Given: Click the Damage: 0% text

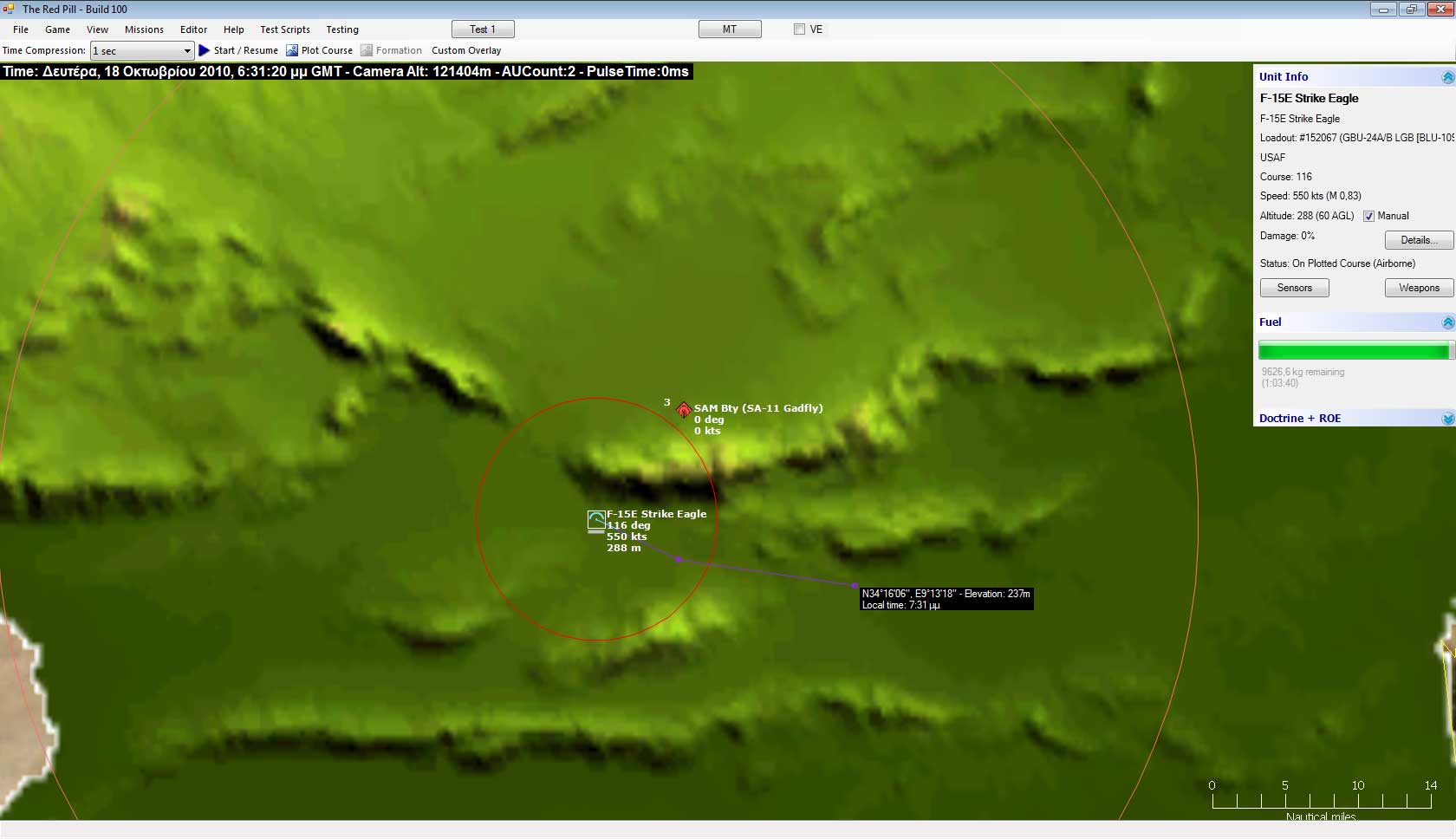Looking at the screenshot, I should 1287,236.
